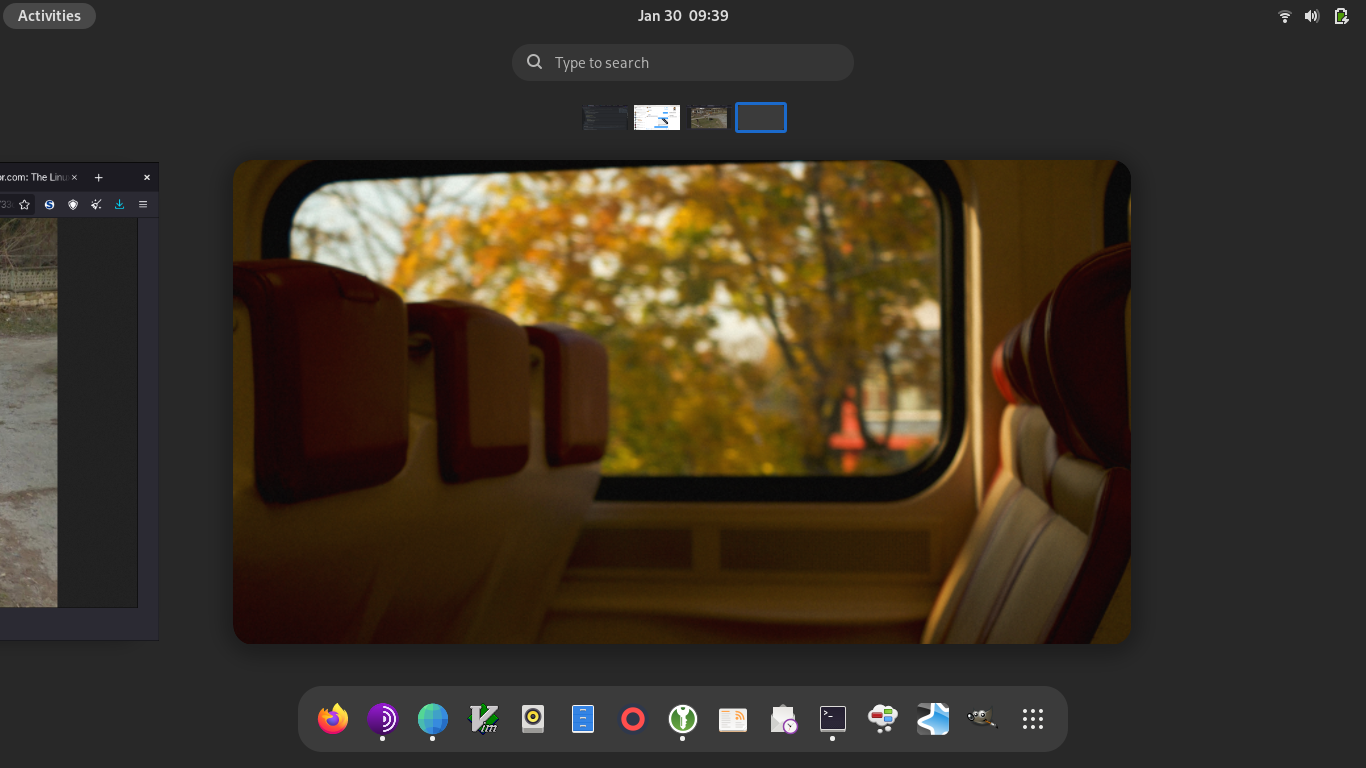Open the blue file cabinet Files app

583,719
